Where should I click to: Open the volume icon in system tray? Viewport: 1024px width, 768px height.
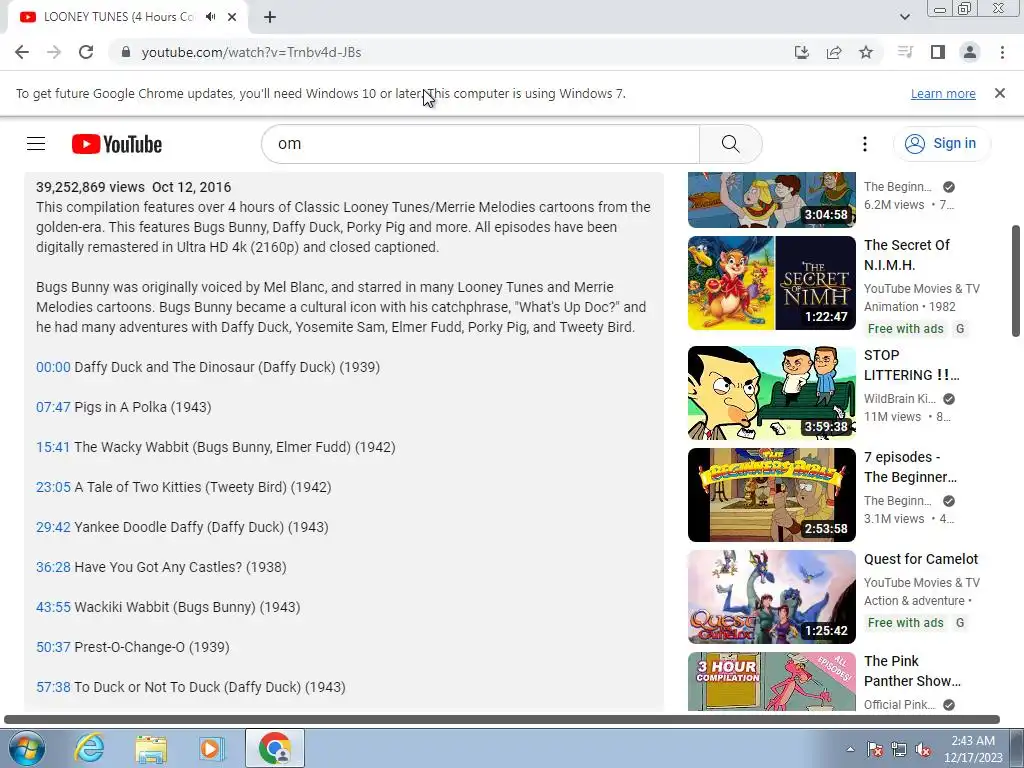coord(923,749)
